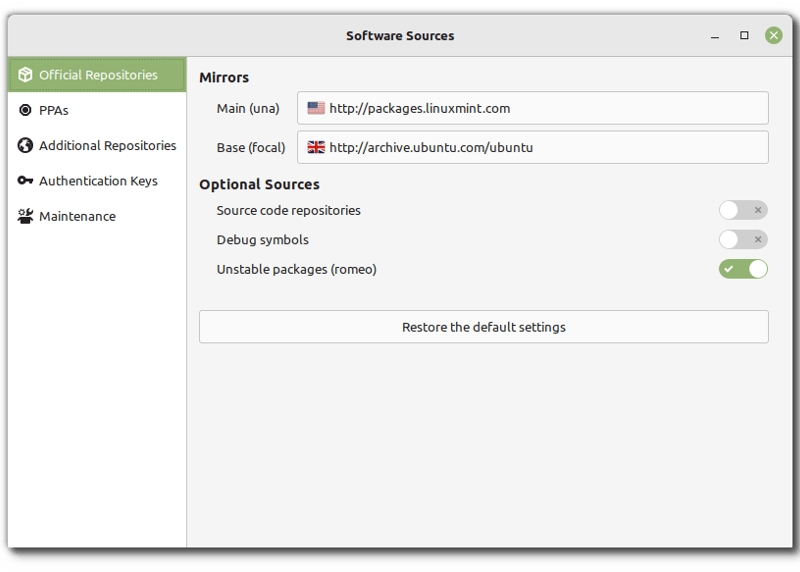Close the Software Sources window
Viewport: 800px width, 572px height.
pyautogui.click(x=774, y=35)
